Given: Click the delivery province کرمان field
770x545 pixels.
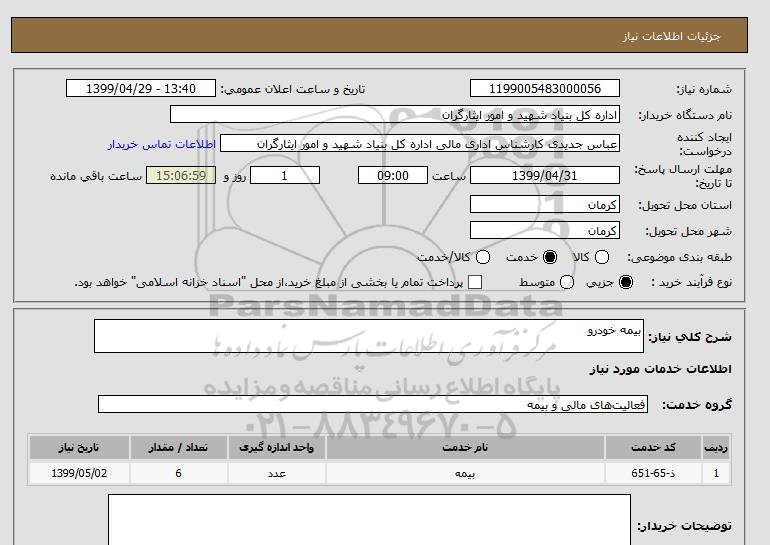Looking at the screenshot, I should click(x=545, y=205).
